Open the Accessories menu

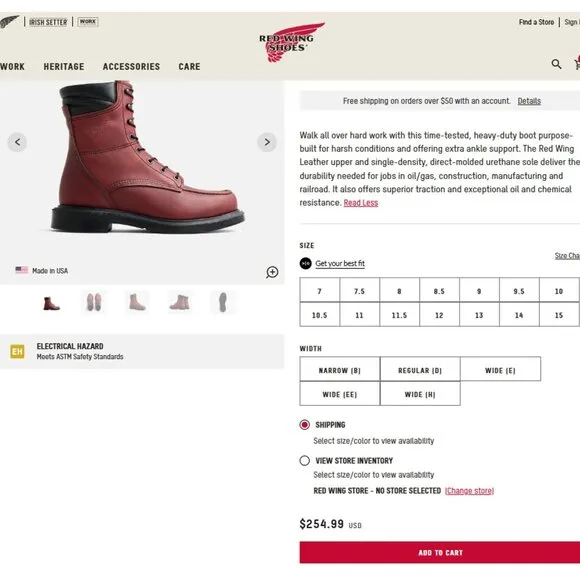point(131,67)
